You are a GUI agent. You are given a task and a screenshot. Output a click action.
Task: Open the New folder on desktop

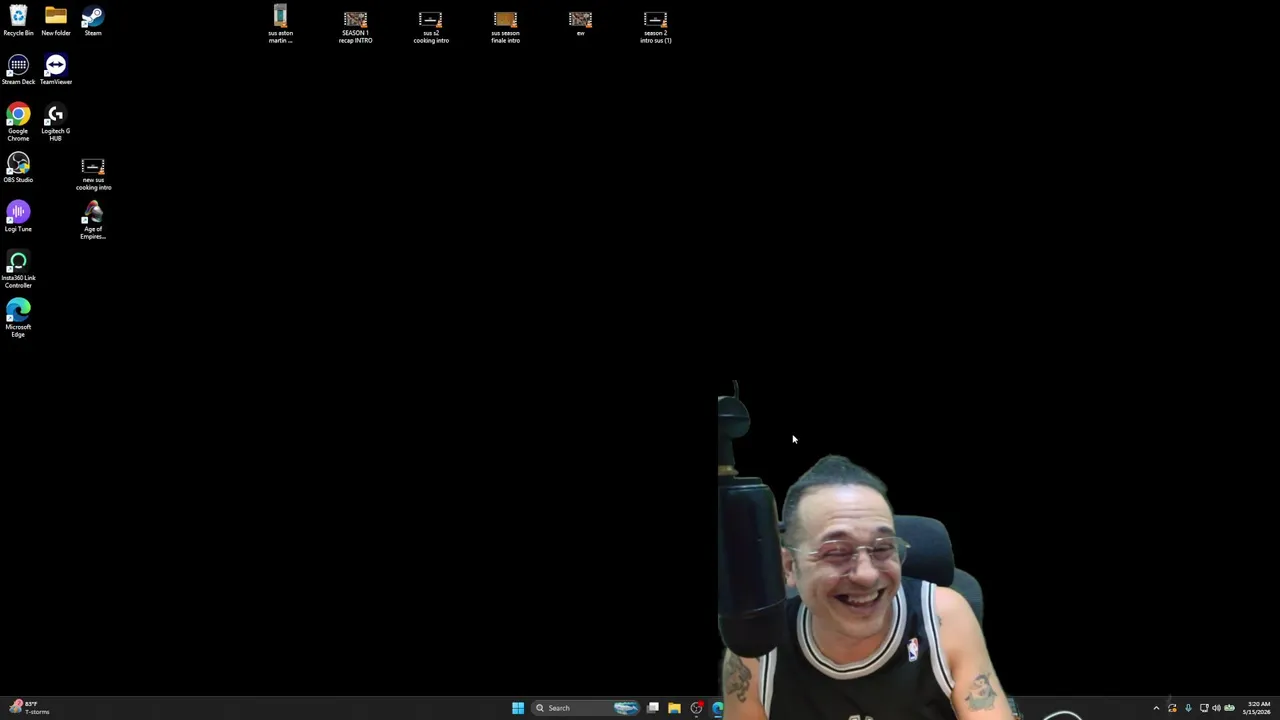point(56,21)
